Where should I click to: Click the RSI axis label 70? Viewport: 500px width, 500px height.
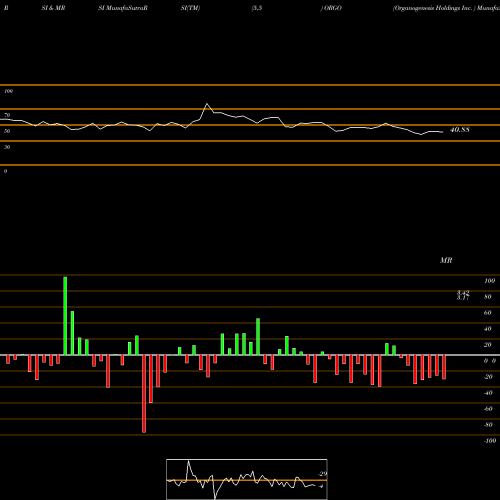[7, 115]
